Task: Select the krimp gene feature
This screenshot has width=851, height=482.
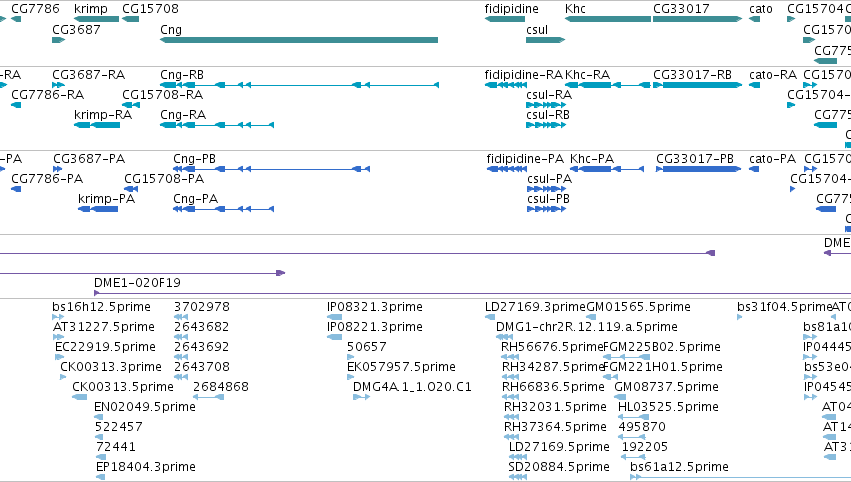Action: [x=96, y=19]
